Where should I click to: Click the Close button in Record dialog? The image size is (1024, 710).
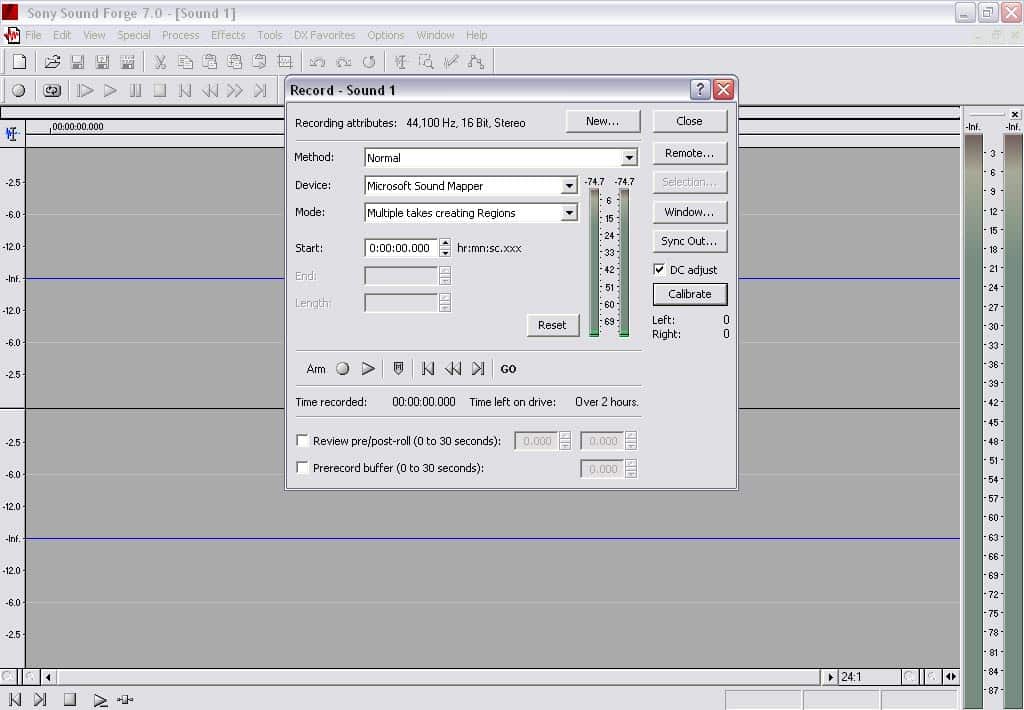690,121
